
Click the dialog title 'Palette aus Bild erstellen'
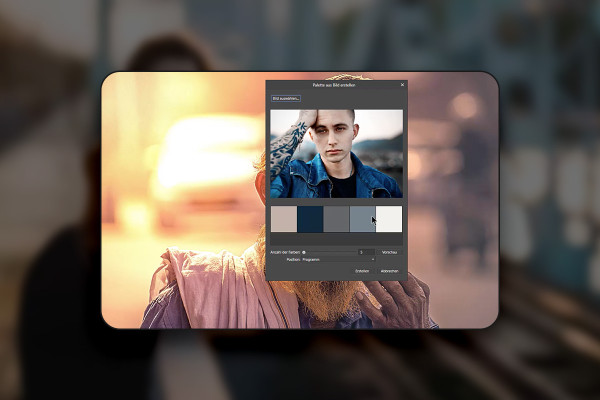(x=334, y=85)
